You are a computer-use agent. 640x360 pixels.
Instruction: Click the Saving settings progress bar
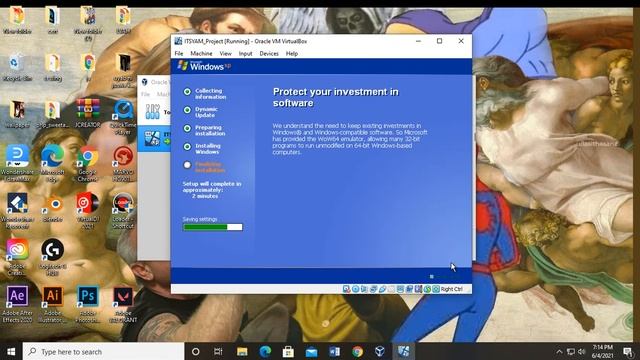pyautogui.click(x=213, y=227)
